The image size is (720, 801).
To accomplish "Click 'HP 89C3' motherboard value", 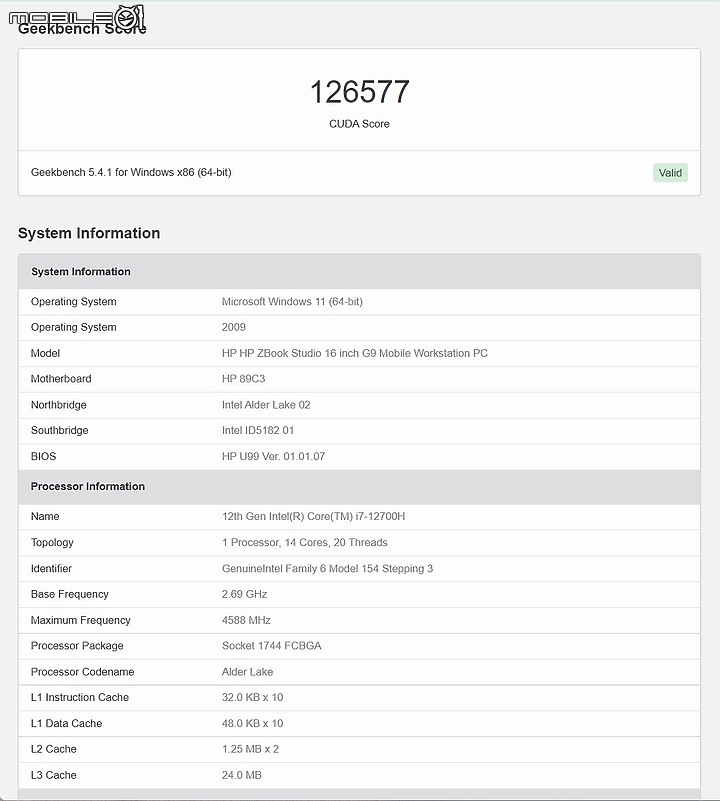I will click(x=243, y=379).
